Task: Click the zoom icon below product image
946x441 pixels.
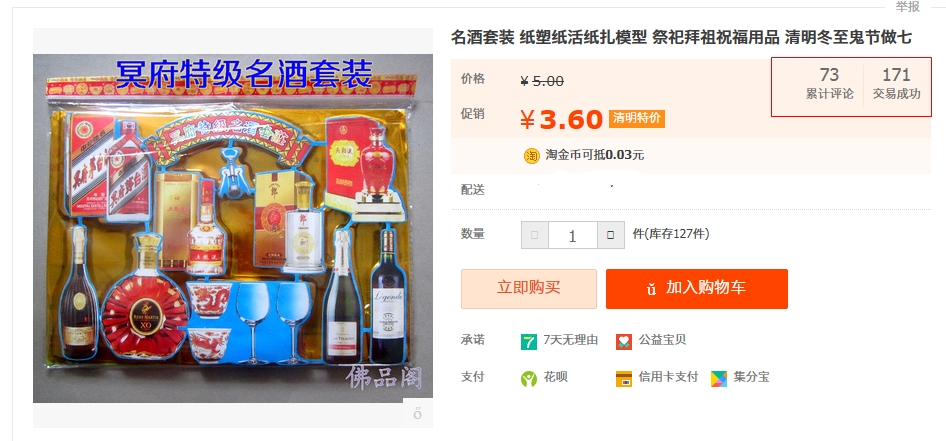Action: [417, 414]
